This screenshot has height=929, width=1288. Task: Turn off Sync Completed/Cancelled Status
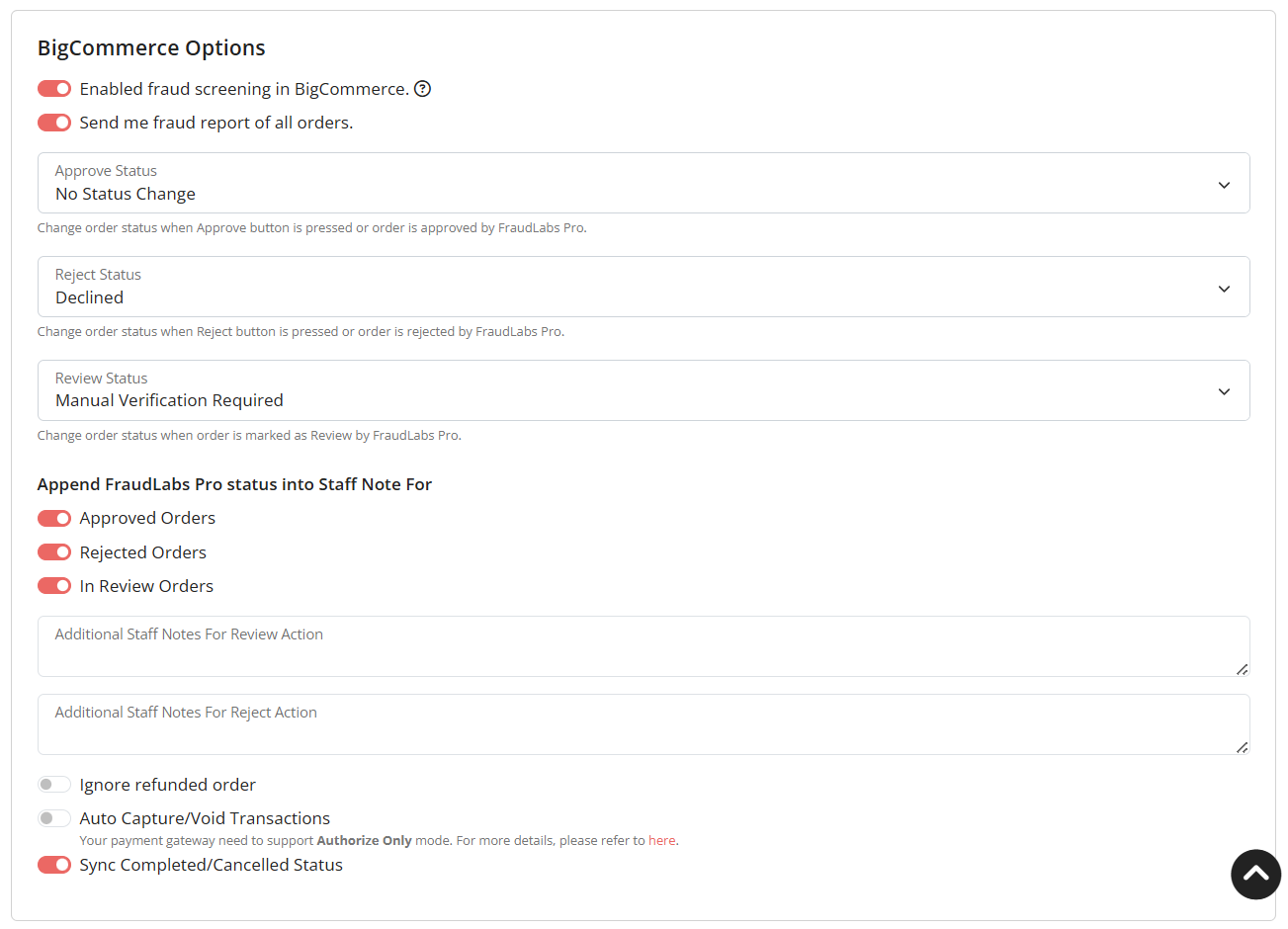(54, 865)
